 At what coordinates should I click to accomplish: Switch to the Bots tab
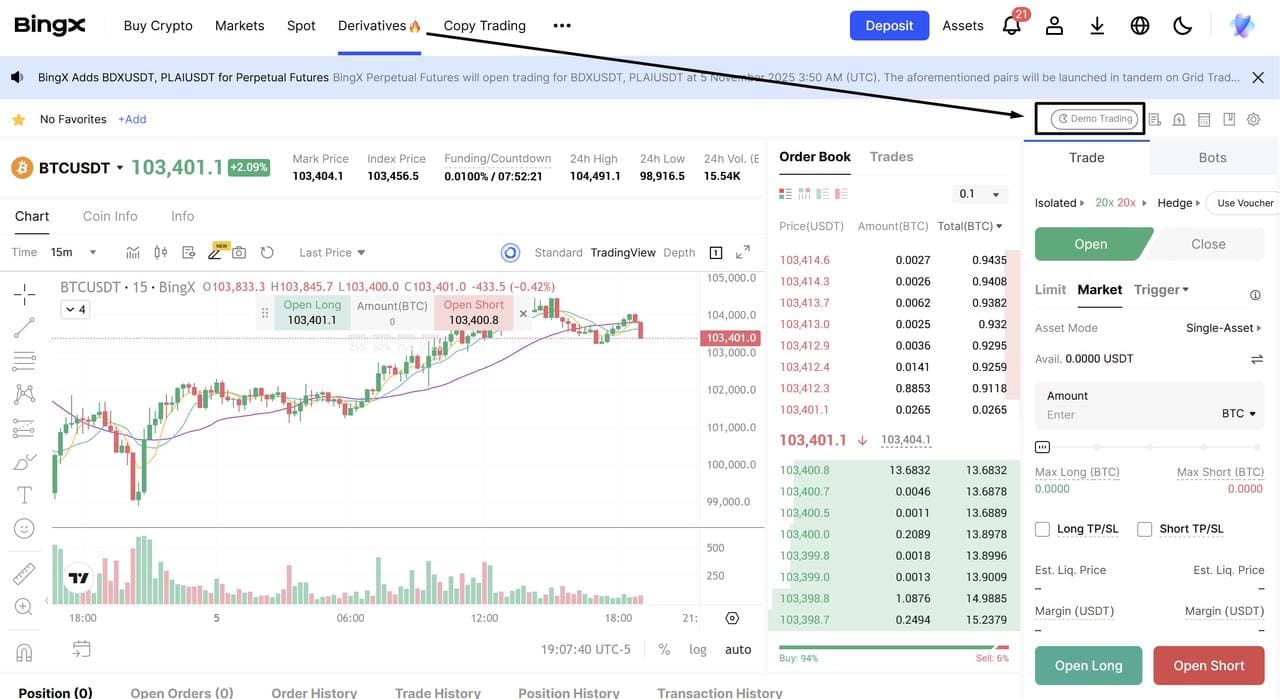tap(1212, 157)
